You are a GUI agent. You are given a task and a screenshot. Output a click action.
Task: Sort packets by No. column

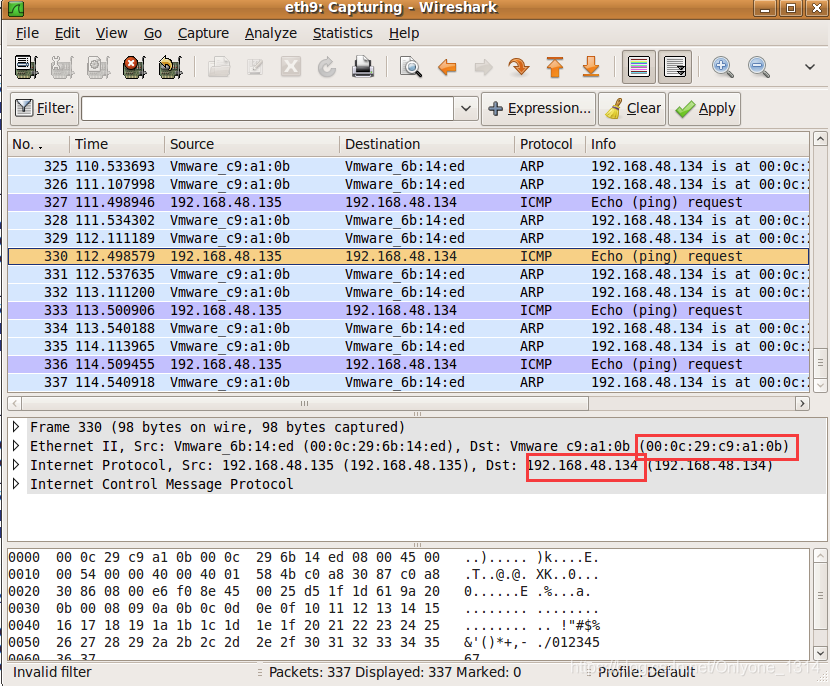39,144
